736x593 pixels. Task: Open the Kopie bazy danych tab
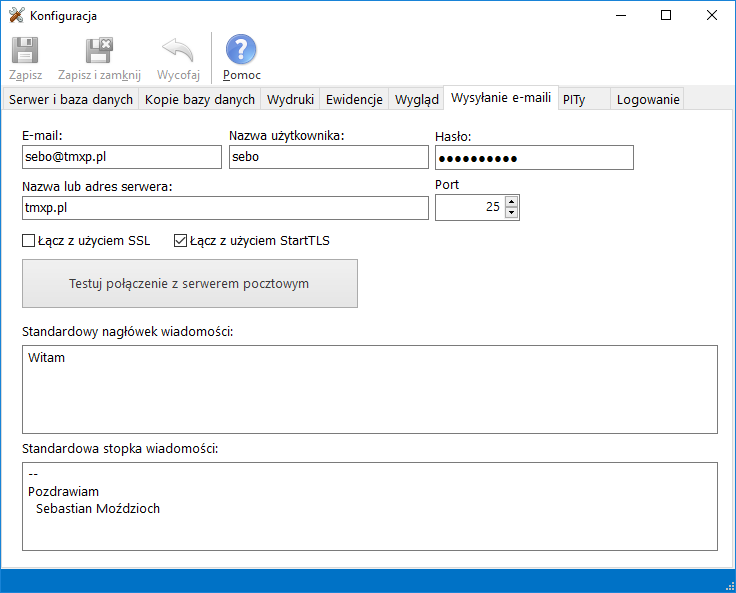(199, 100)
